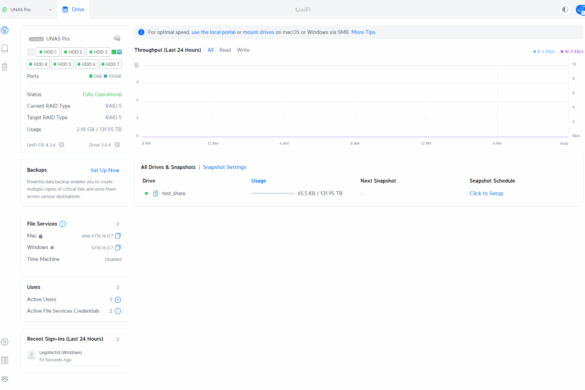Click the '2.18 GB / 131.95 TB' usage value
This screenshot has height=390, width=585.
99,130
